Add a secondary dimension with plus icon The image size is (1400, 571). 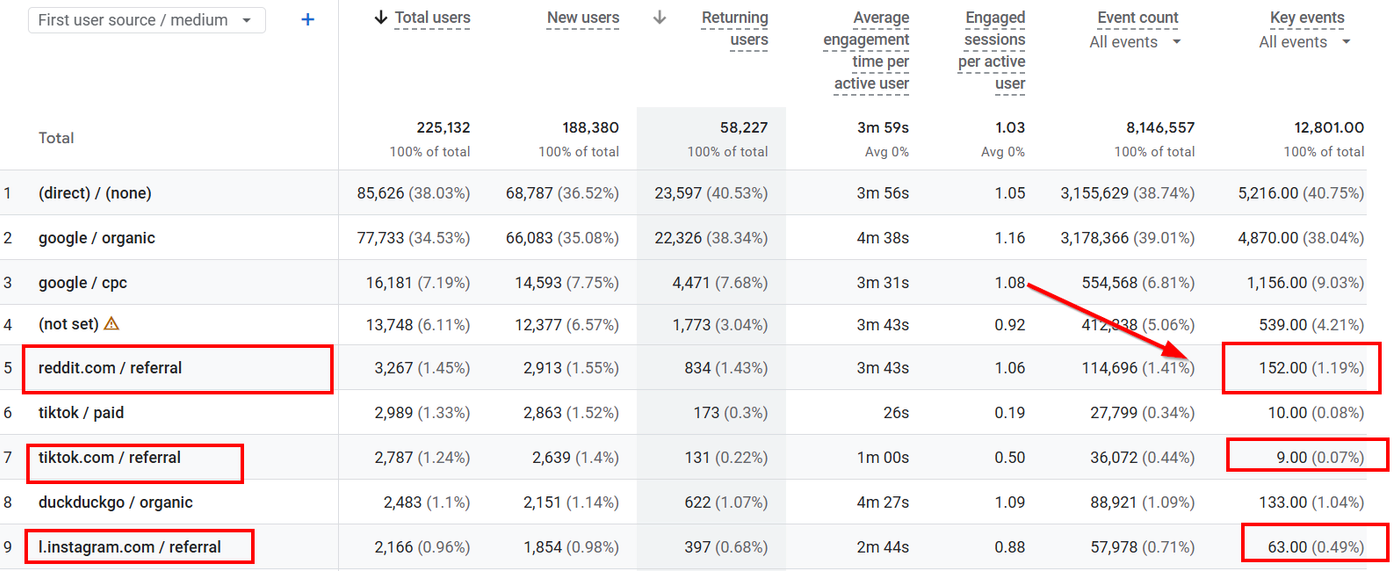[x=307, y=20]
